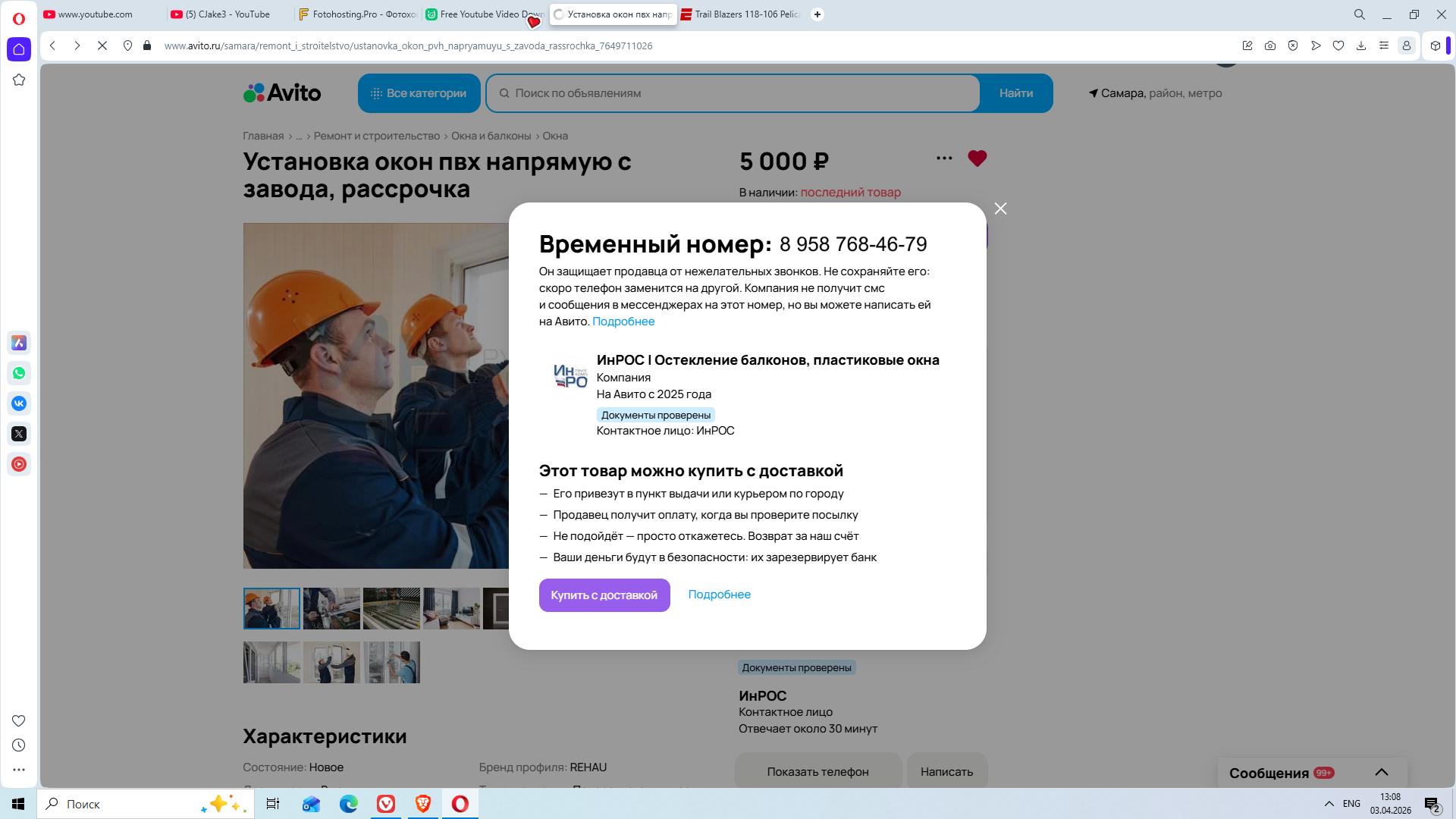Viewport: 1456px width, 819px height.
Task: Close the temporary number popup
Action: click(1000, 209)
